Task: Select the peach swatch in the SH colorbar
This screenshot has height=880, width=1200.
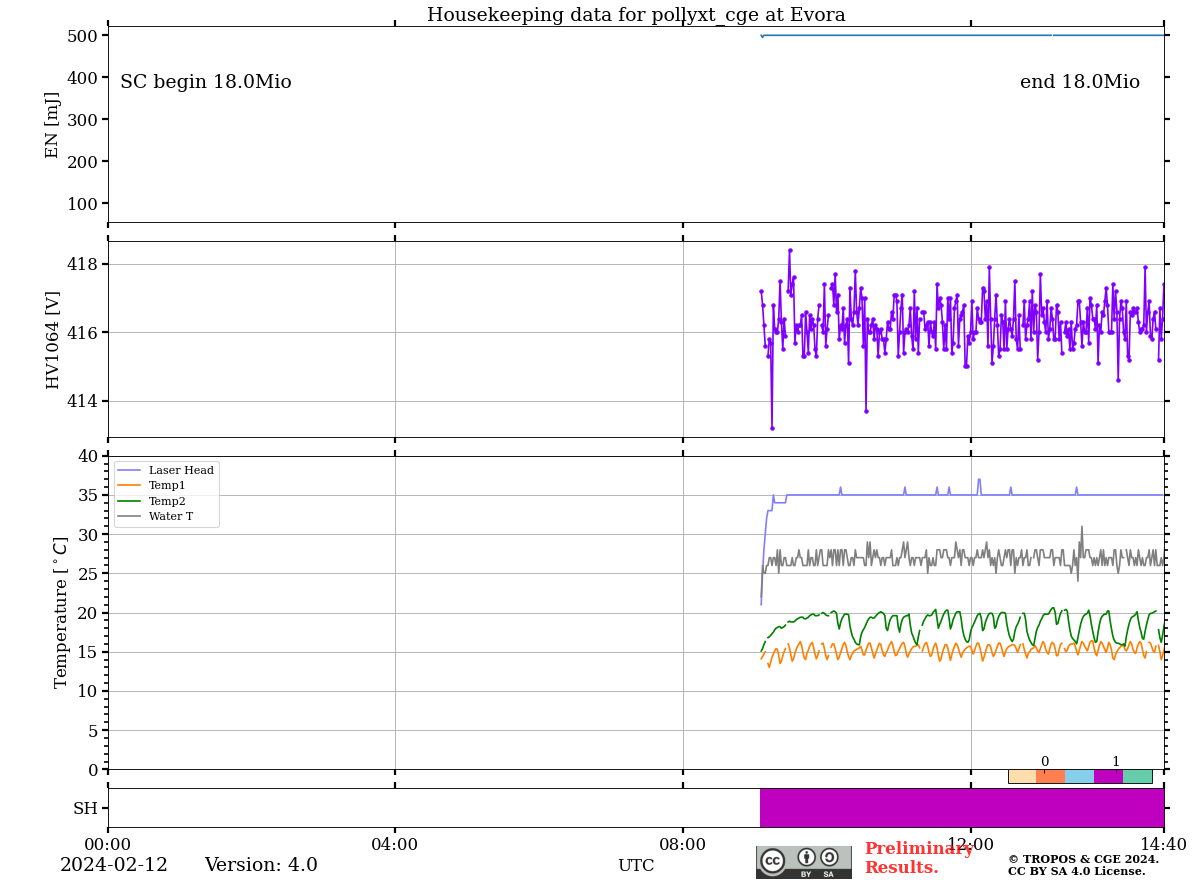Action: tap(1022, 776)
